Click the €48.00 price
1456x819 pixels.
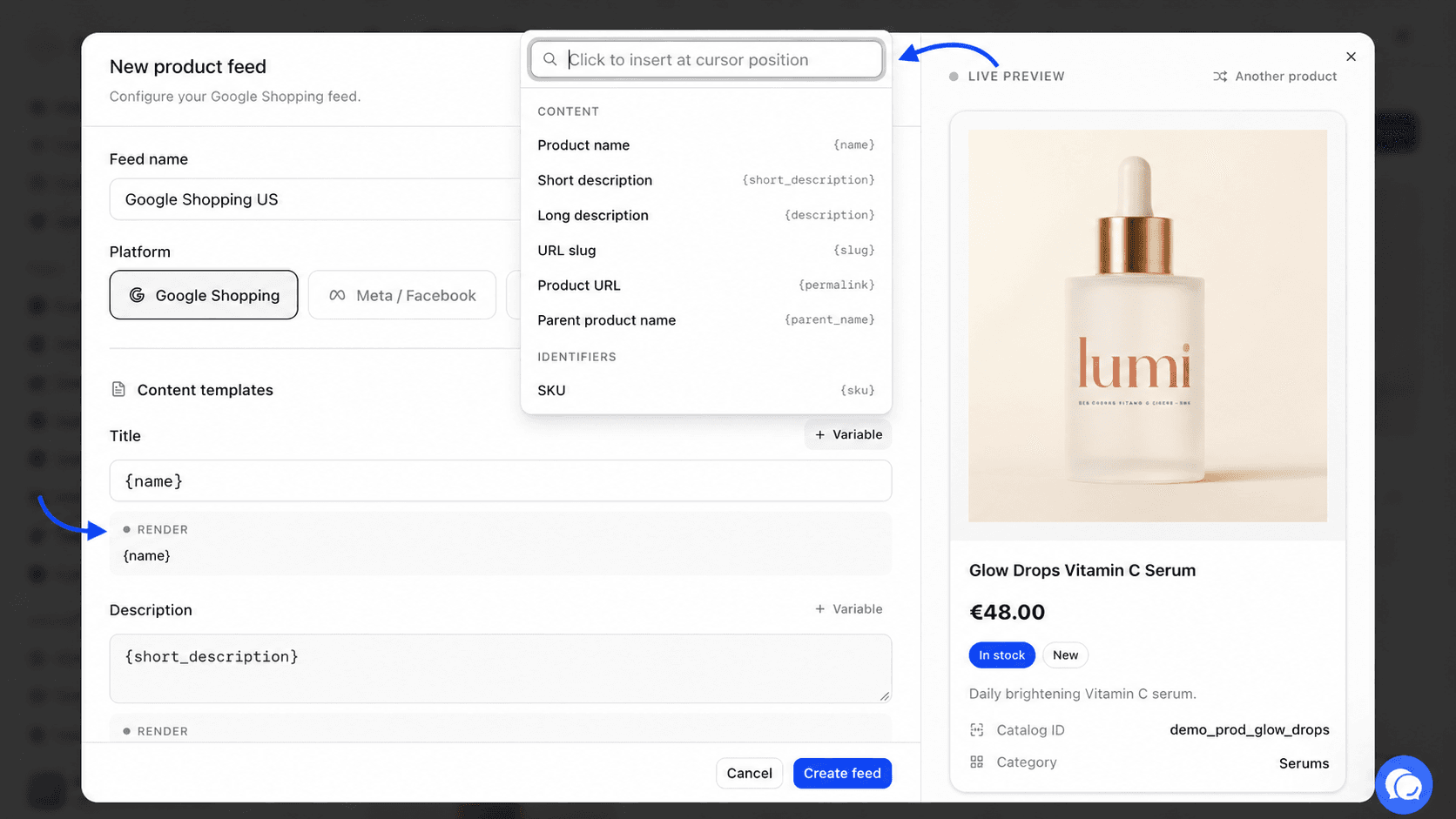(1007, 612)
